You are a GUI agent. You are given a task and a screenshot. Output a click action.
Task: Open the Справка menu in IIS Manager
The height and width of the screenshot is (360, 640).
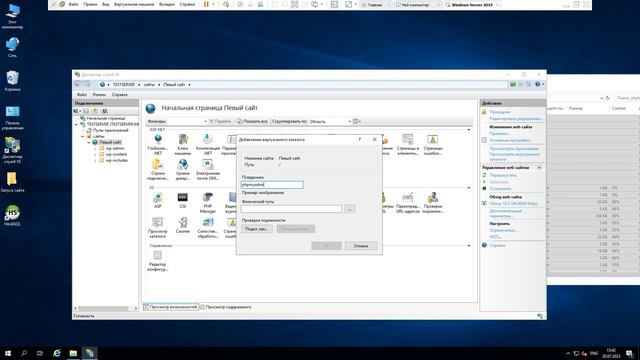point(120,95)
